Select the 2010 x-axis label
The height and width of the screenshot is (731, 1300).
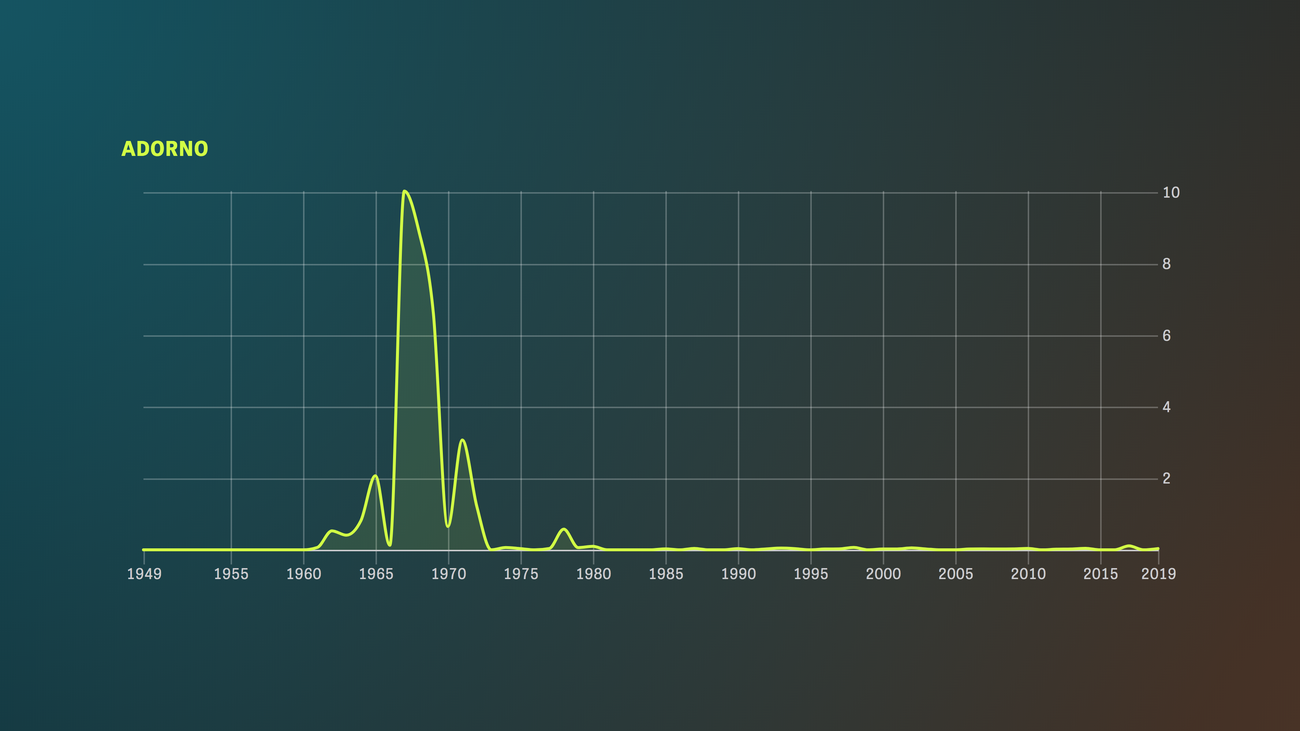click(1028, 574)
